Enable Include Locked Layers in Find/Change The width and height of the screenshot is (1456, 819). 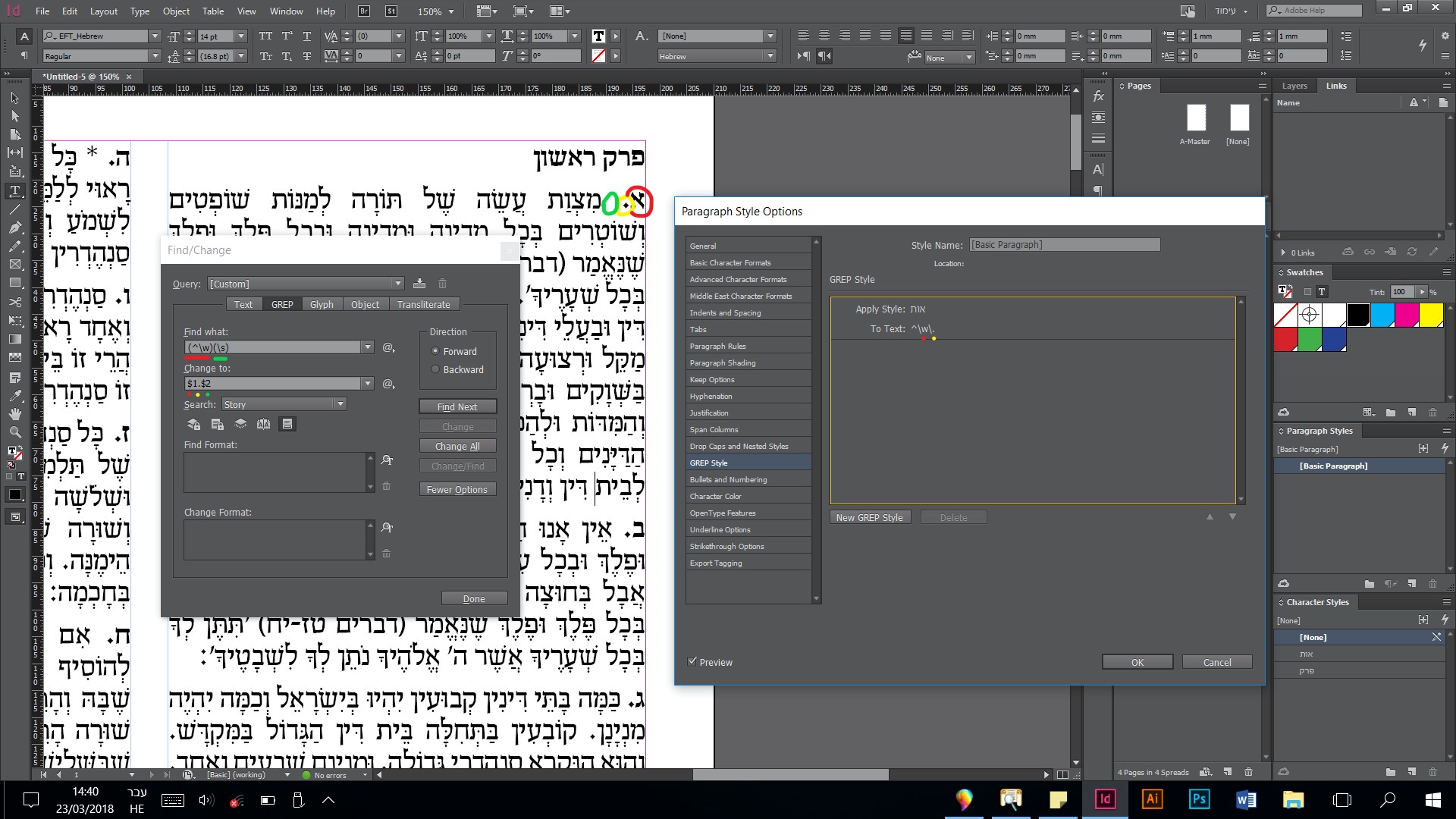193,424
